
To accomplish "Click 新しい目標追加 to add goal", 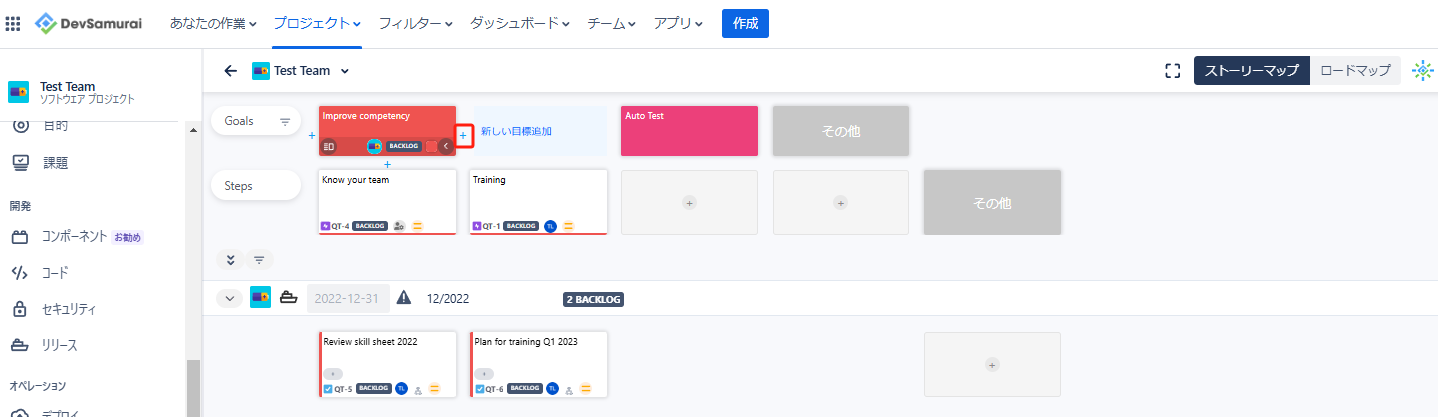I will pyautogui.click(x=516, y=131).
